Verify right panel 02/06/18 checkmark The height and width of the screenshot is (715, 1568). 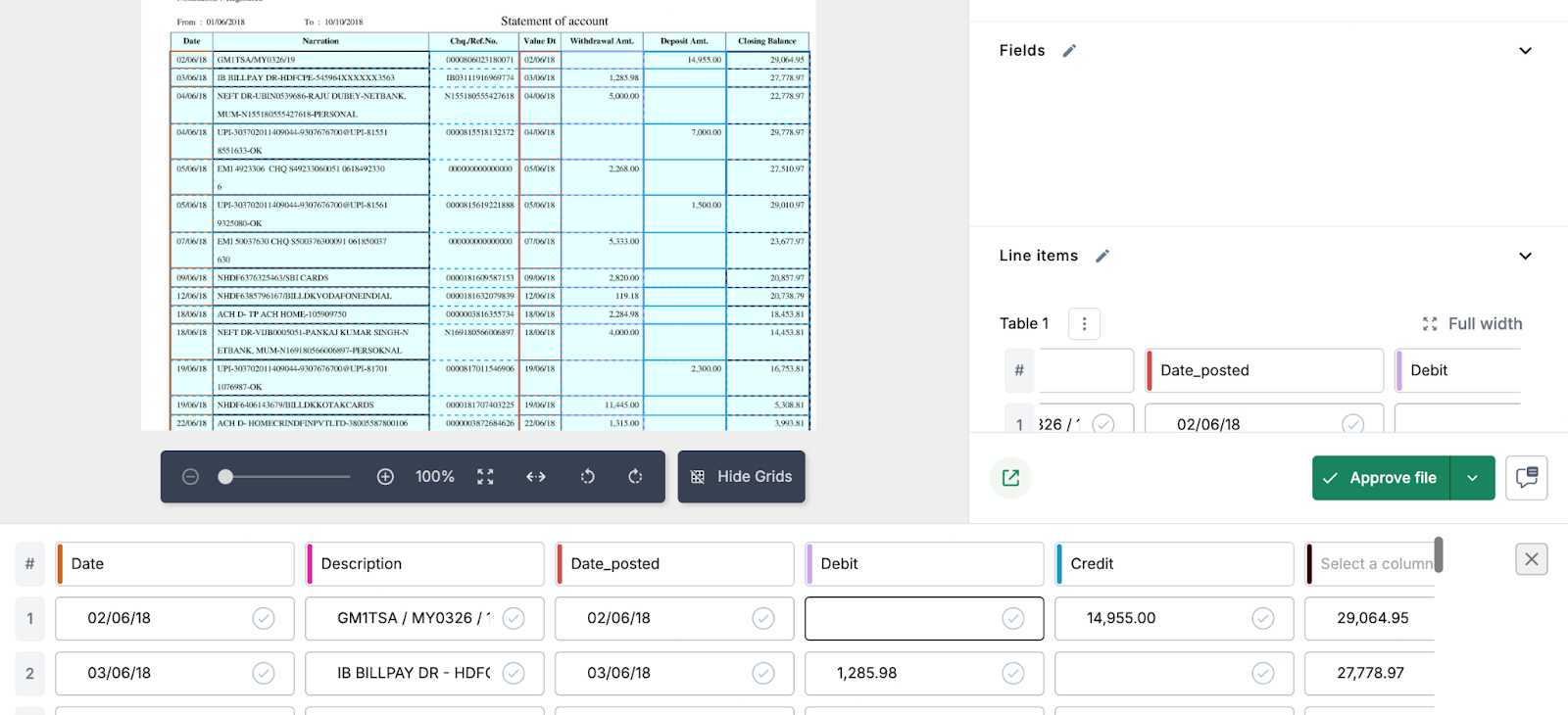click(x=1352, y=424)
